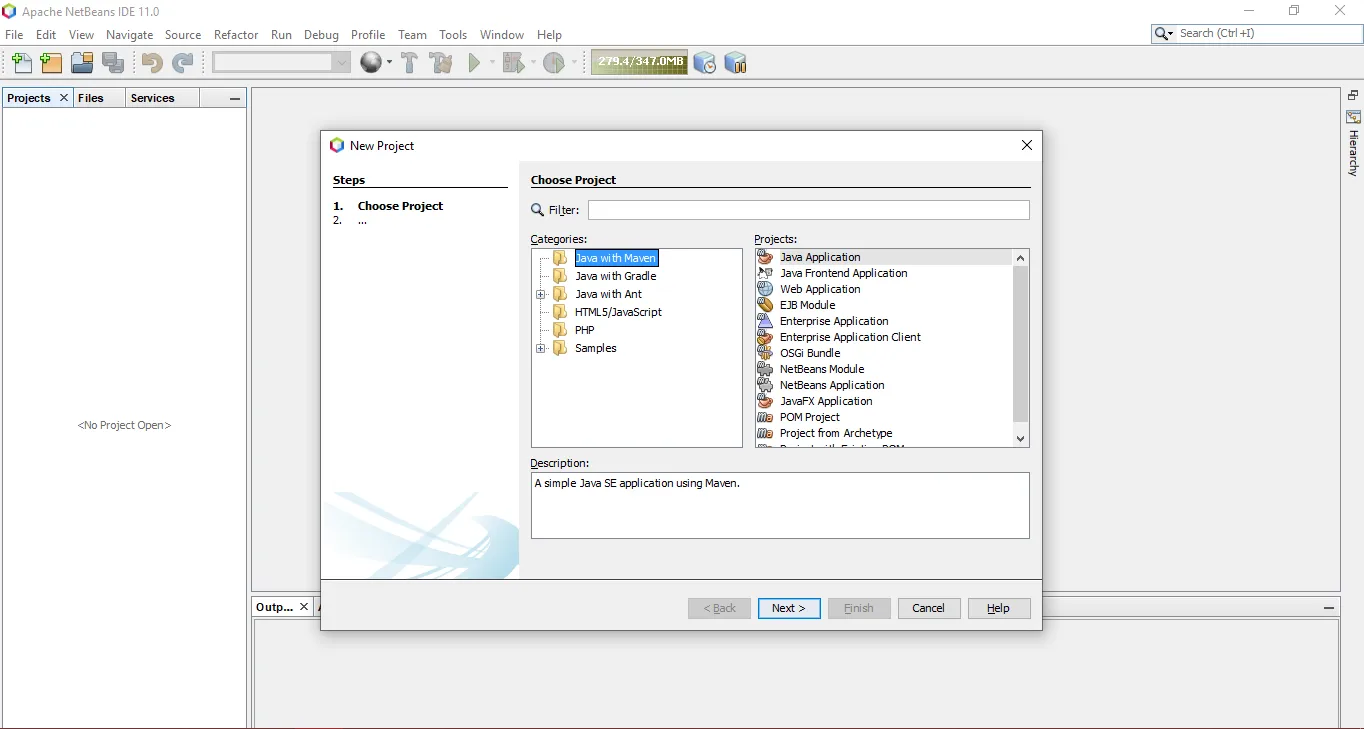This screenshot has height=729, width=1364.
Task: Open the Hierarchy side tab
Action: (x=1353, y=144)
